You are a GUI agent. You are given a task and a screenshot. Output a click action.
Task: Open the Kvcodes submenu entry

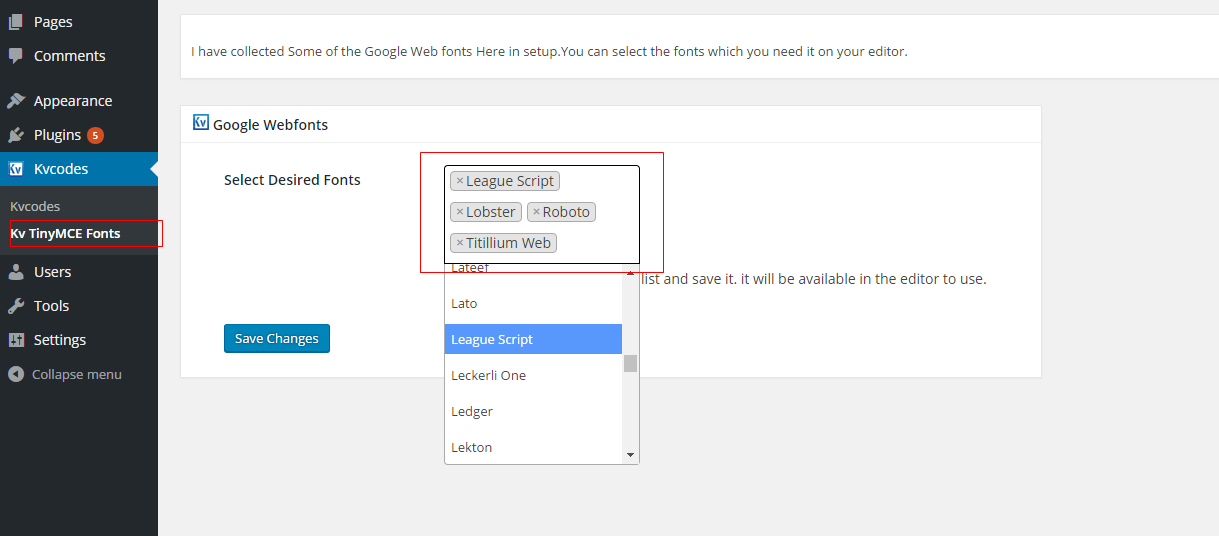click(35, 206)
